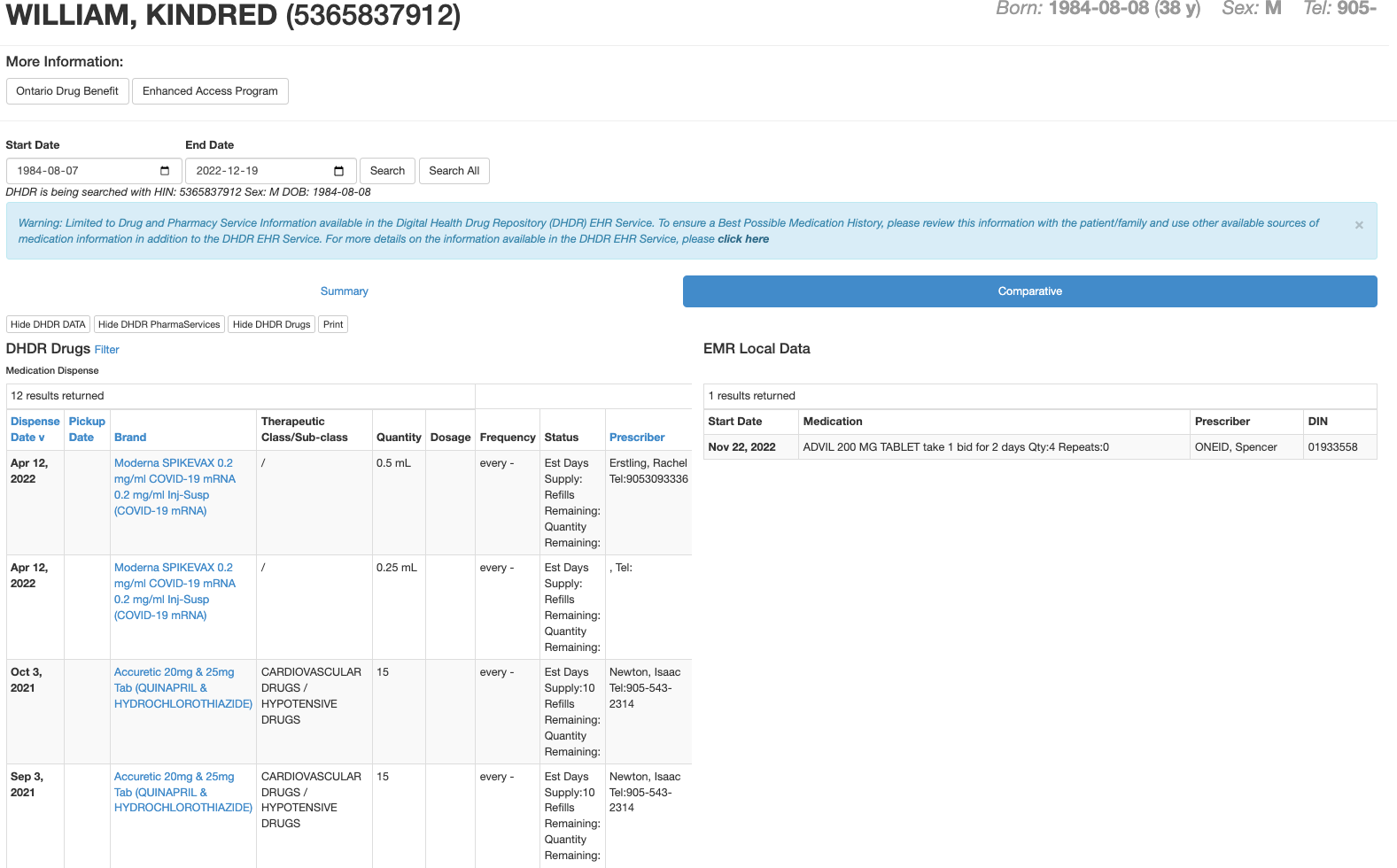The width and height of the screenshot is (1397, 868).
Task: Toggle Hide DHDR Drugs
Action: [271, 324]
